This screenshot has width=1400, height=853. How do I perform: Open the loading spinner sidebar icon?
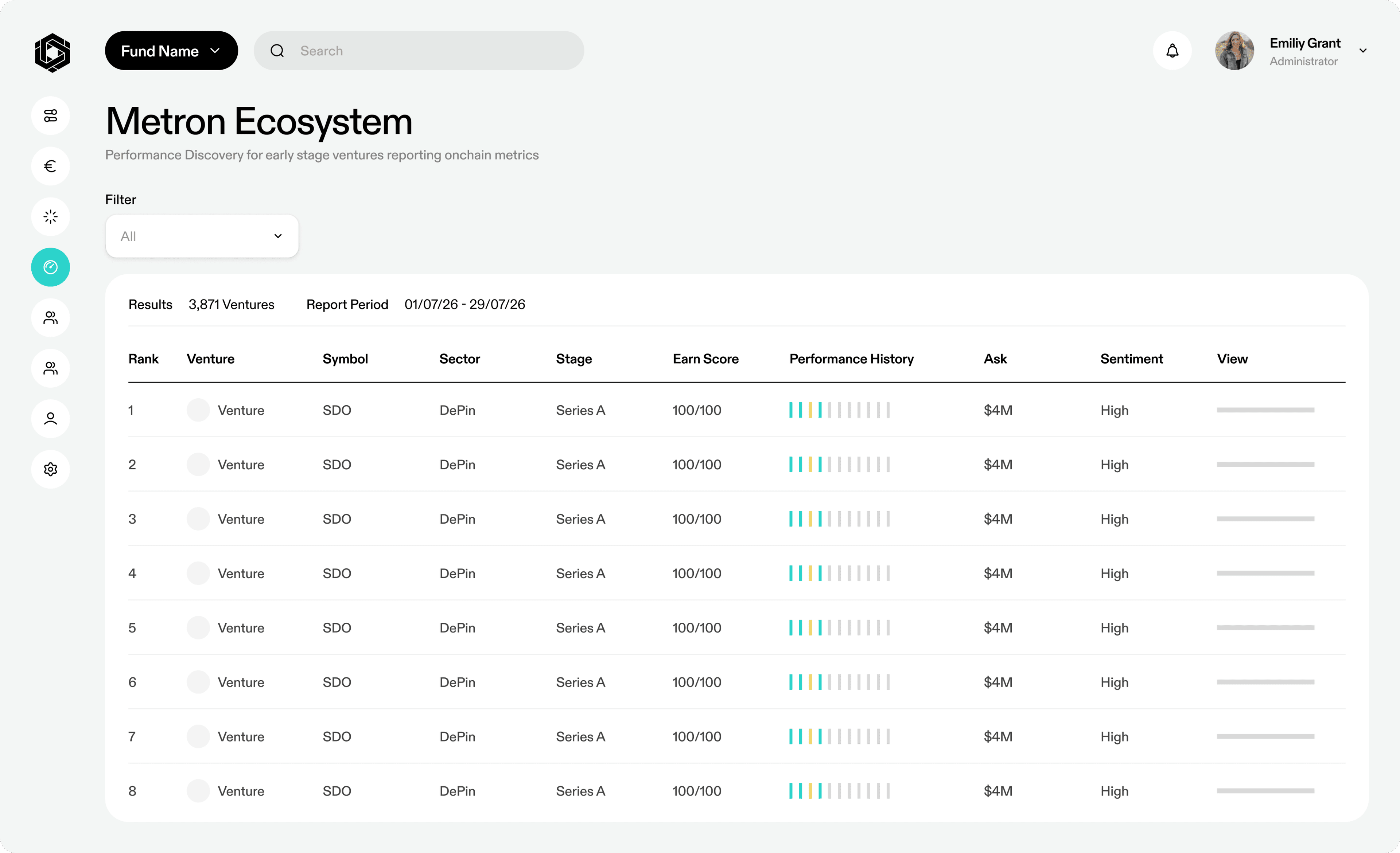tap(51, 217)
